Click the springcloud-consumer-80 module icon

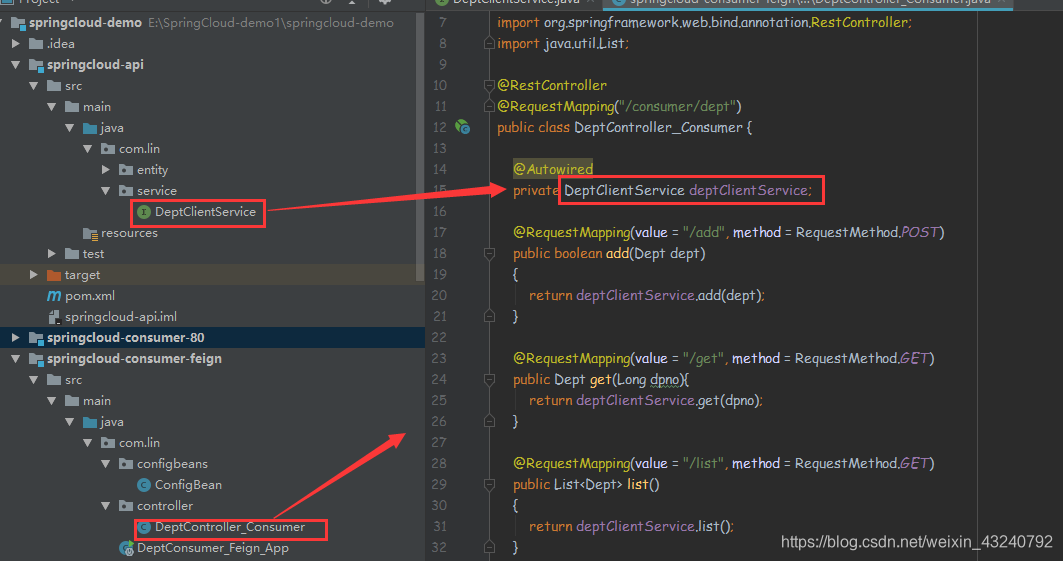36,338
